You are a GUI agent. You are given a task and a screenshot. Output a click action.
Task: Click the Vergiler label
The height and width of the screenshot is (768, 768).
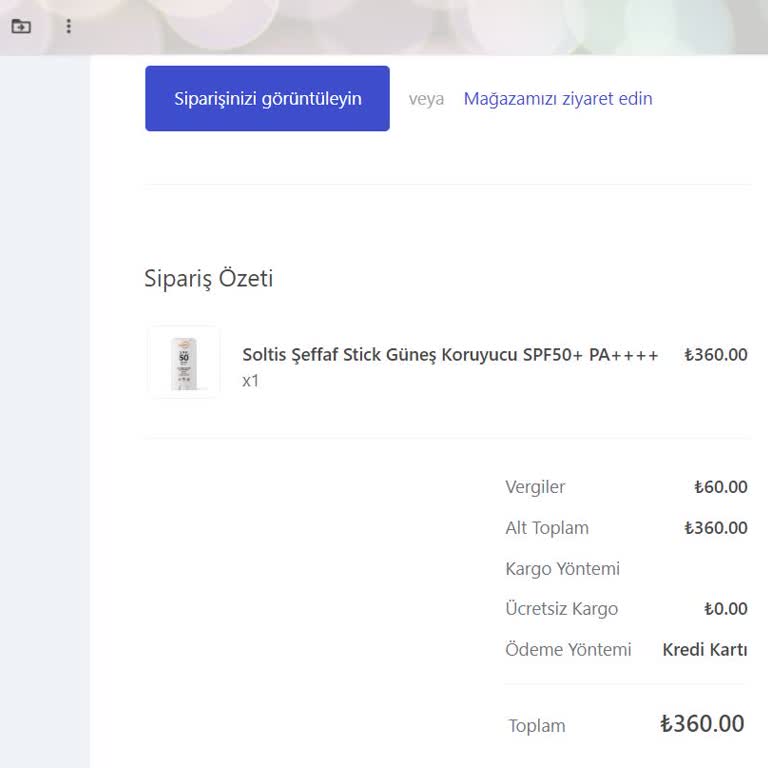point(535,487)
